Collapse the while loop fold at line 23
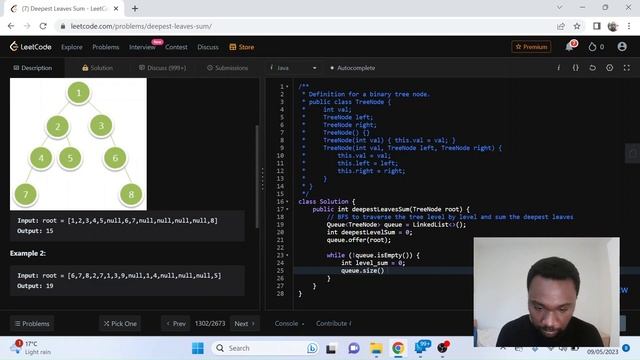640x360 pixels. [x=287, y=256]
